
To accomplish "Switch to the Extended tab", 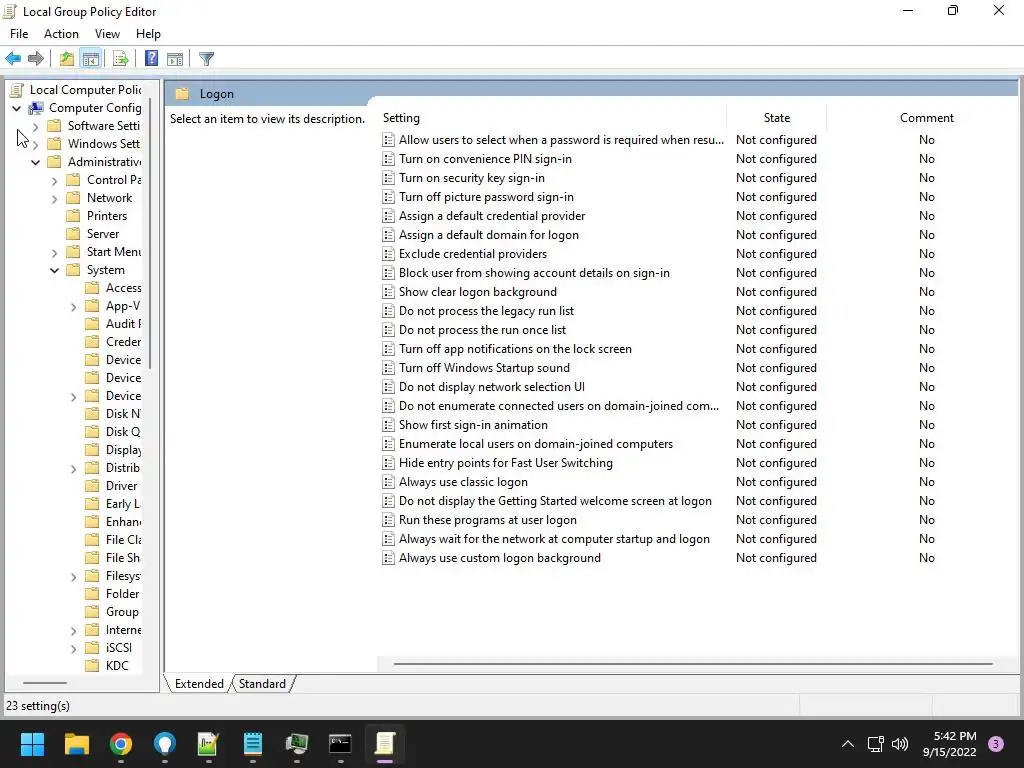I will (199, 684).
